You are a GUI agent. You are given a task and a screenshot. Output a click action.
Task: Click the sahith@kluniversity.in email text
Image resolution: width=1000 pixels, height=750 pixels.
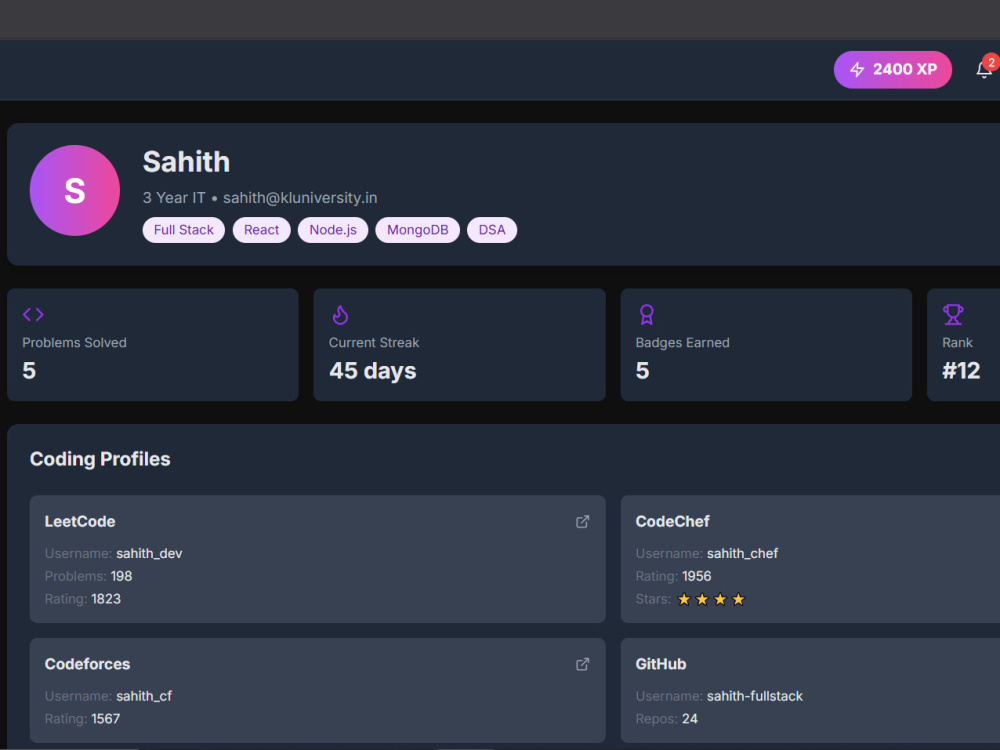tap(300, 198)
